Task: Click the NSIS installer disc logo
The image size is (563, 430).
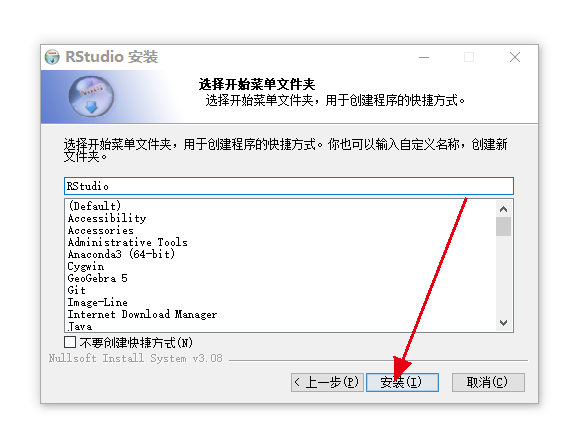Action: 92,96
